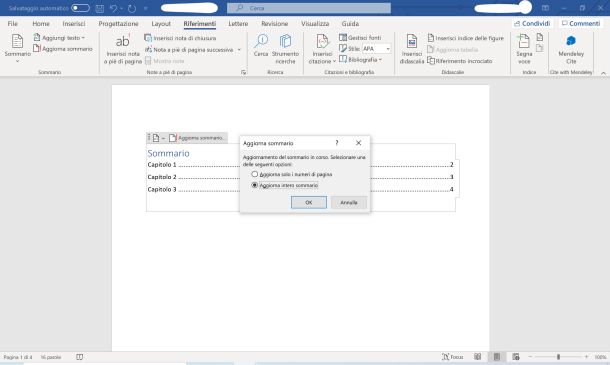This screenshot has height=365, width=610.
Task: Toggle Salvataggio automatico switch
Action: click(80, 8)
